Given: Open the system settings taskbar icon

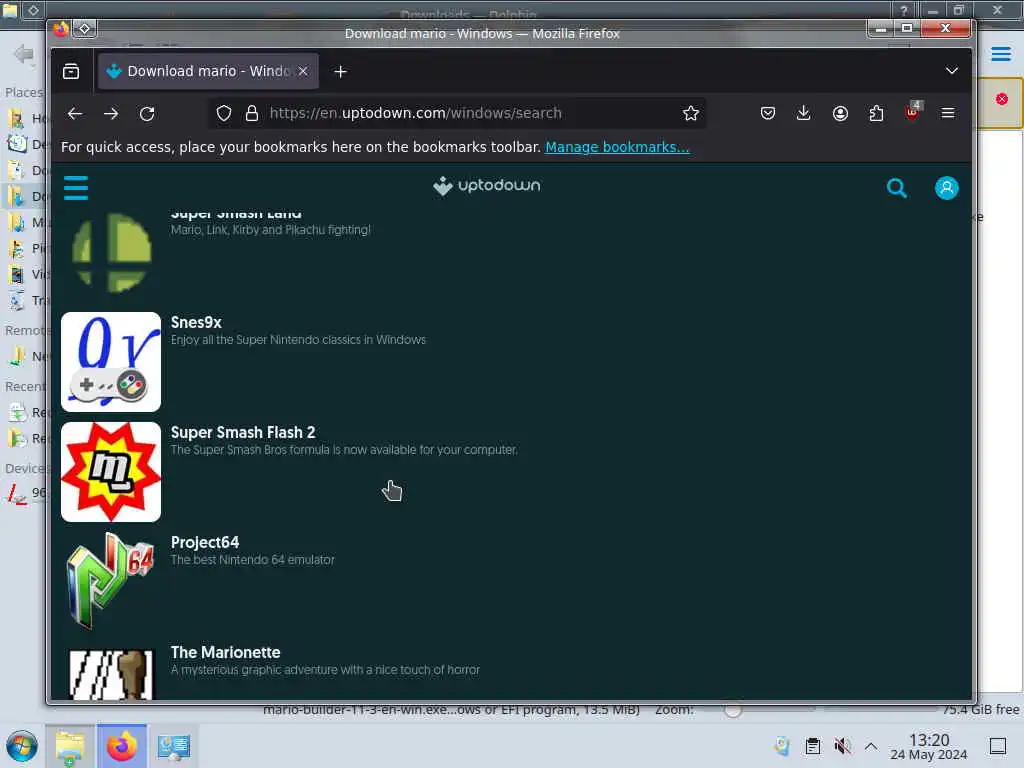Looking at the screenshot, I should 174,746.
